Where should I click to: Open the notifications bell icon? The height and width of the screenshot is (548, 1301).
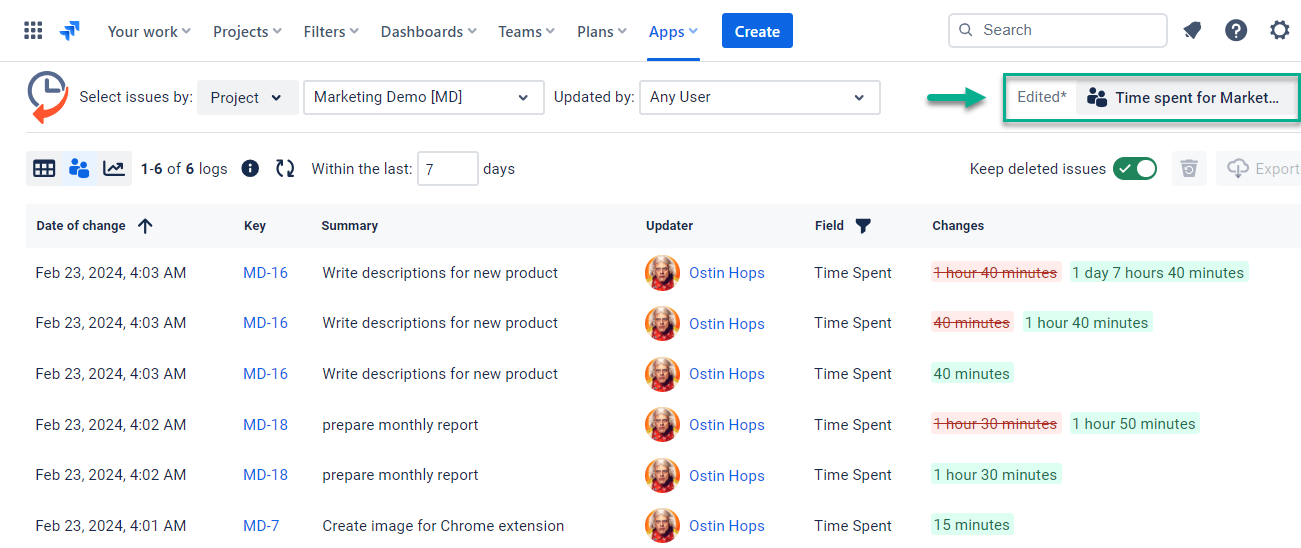(x=1192, y=31)
